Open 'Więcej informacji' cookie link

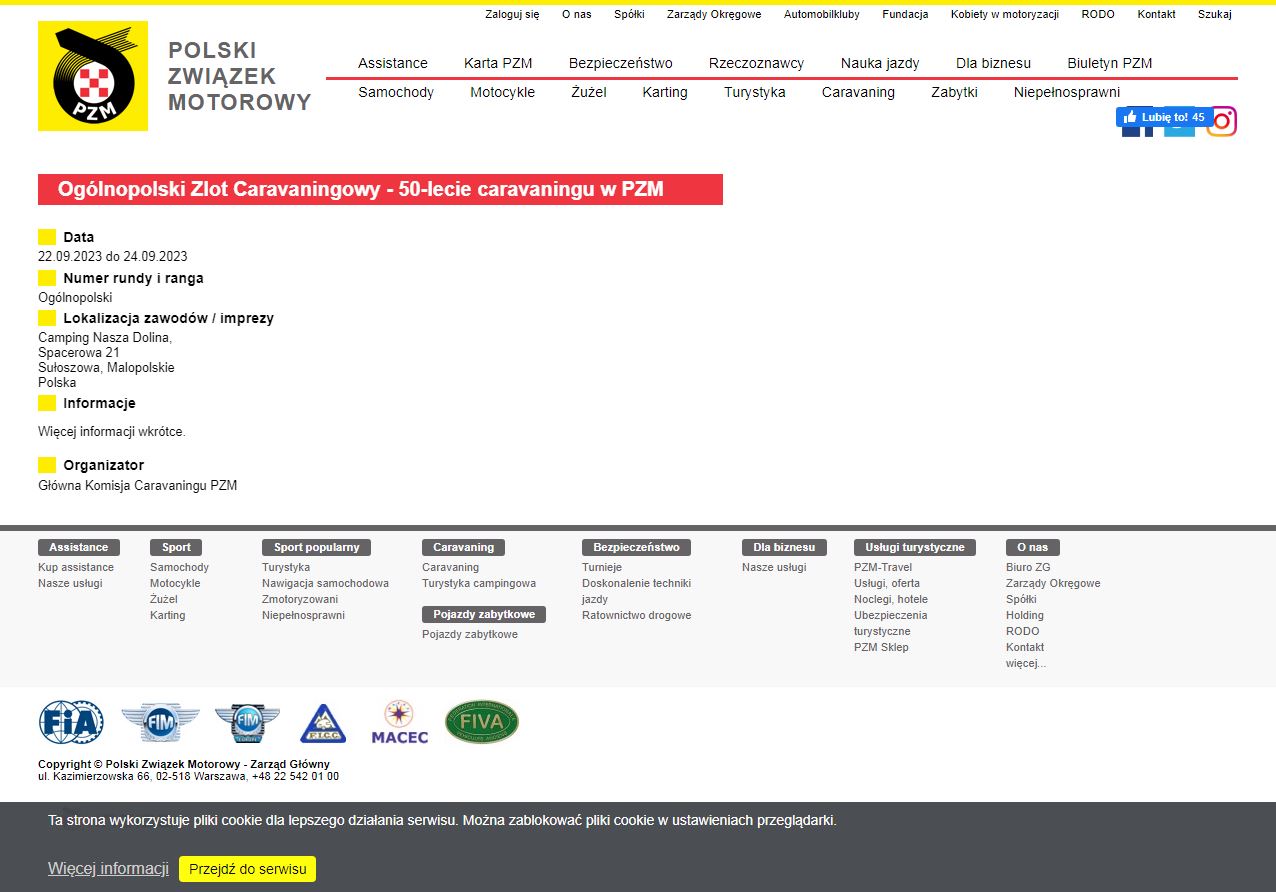[108, 869]
